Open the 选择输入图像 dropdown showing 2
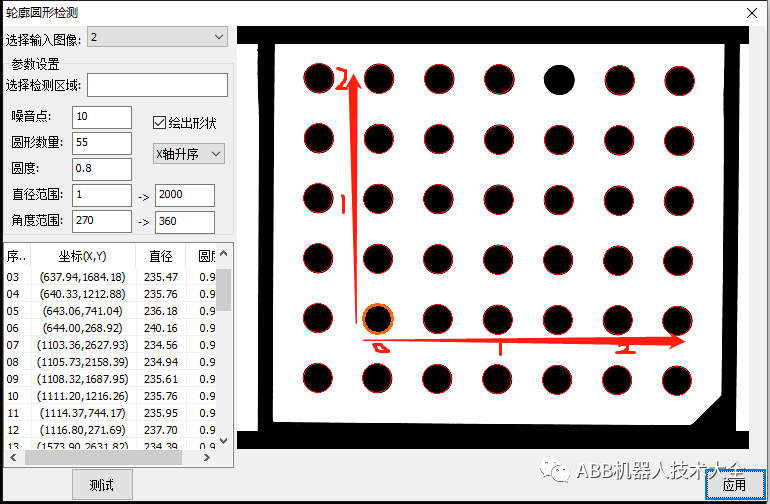The width and height of the screenshot is (770, 504). click(x=157, y=37)
